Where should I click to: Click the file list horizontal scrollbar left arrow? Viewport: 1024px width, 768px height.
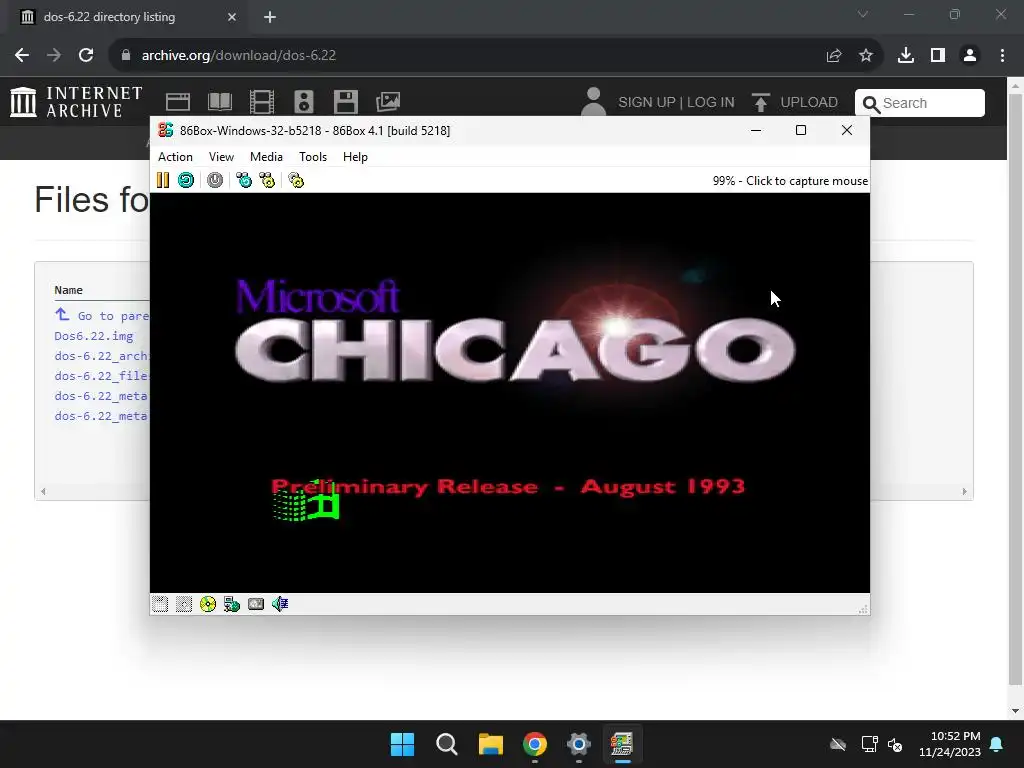(x=43, y=492)
